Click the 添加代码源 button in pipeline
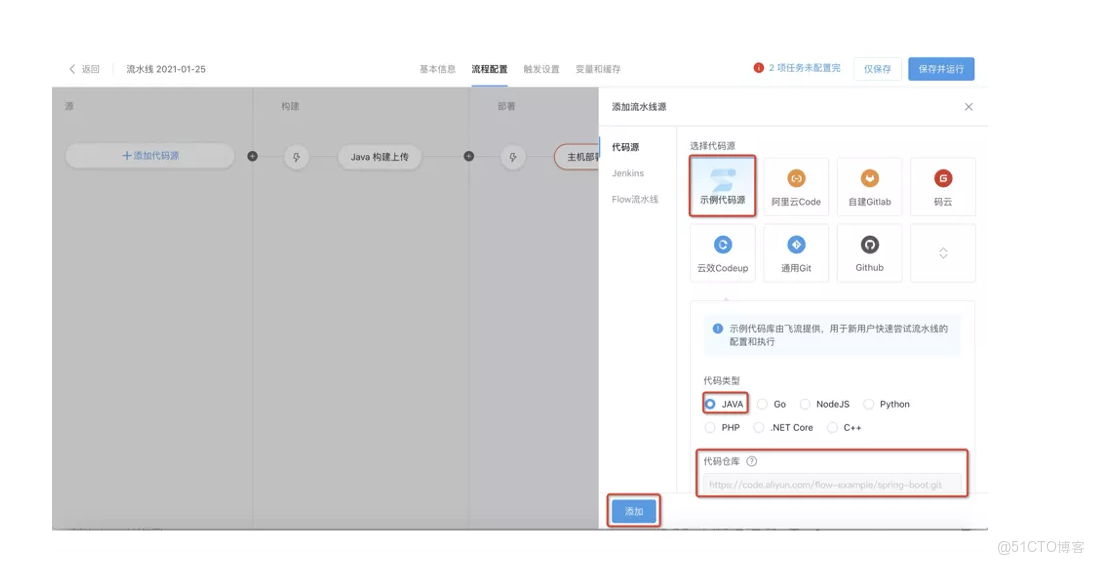The image size is (1095, 564). (x=150, y=156)
